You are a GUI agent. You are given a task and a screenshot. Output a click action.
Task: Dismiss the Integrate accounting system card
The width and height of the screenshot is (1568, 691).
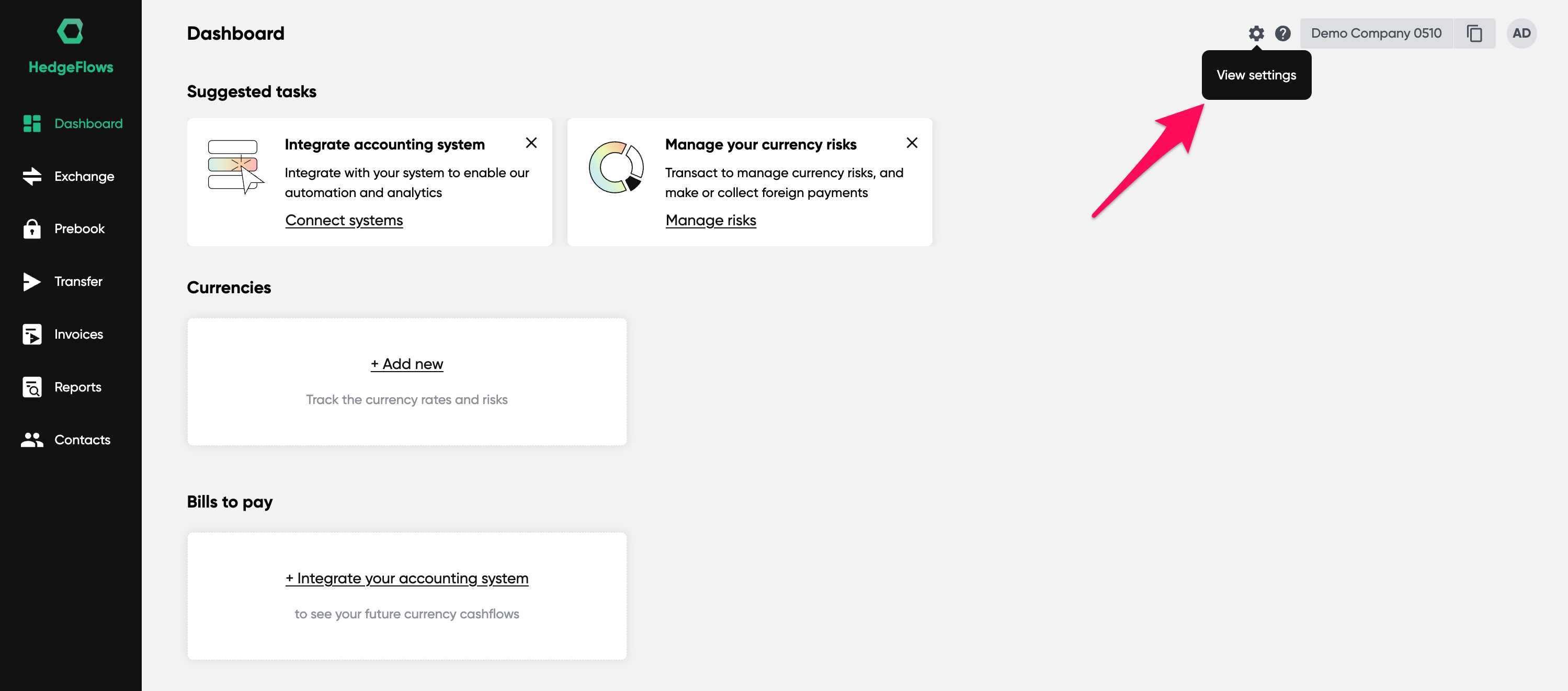531,143
